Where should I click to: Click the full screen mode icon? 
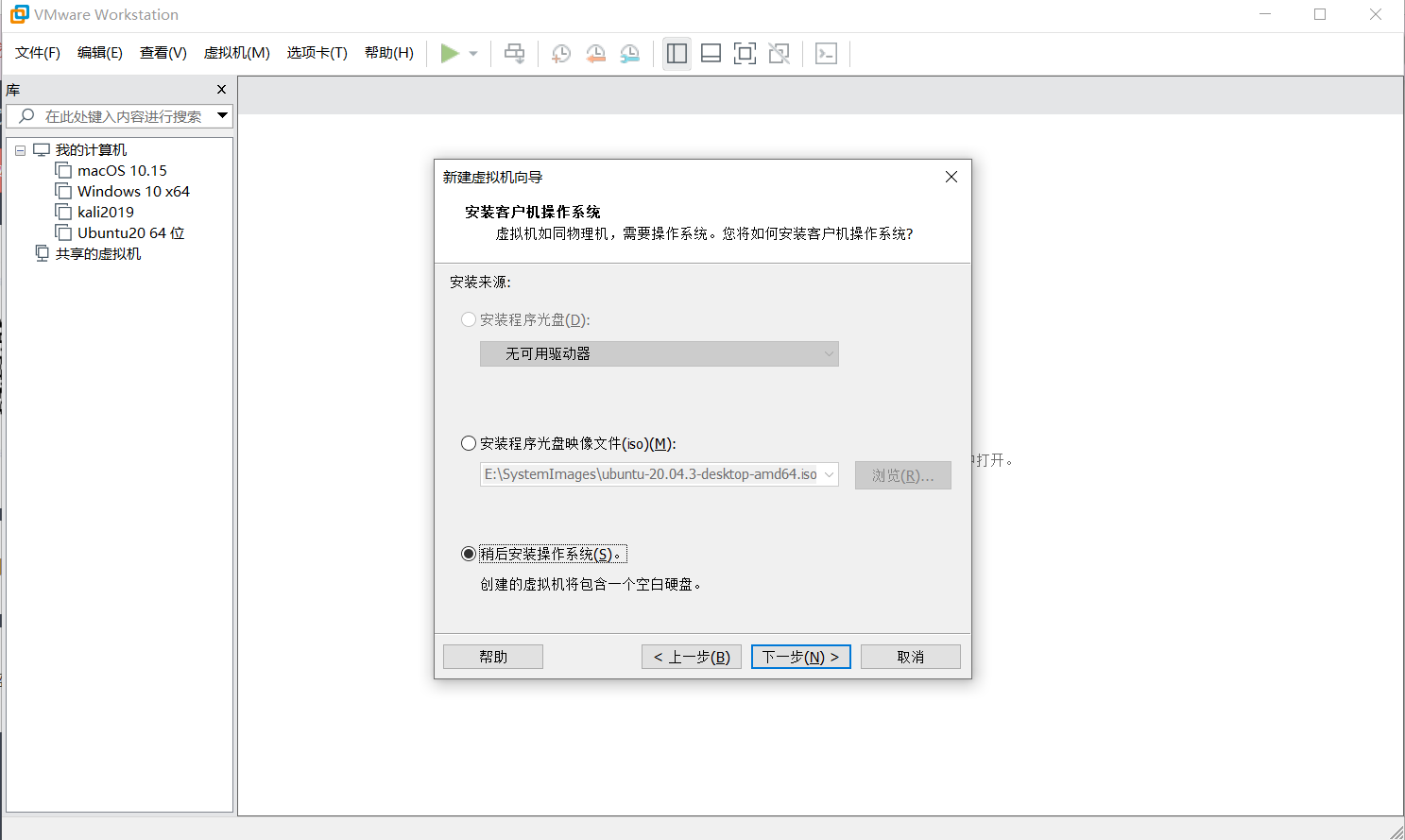pyautogui.click(x=745, y=54)
